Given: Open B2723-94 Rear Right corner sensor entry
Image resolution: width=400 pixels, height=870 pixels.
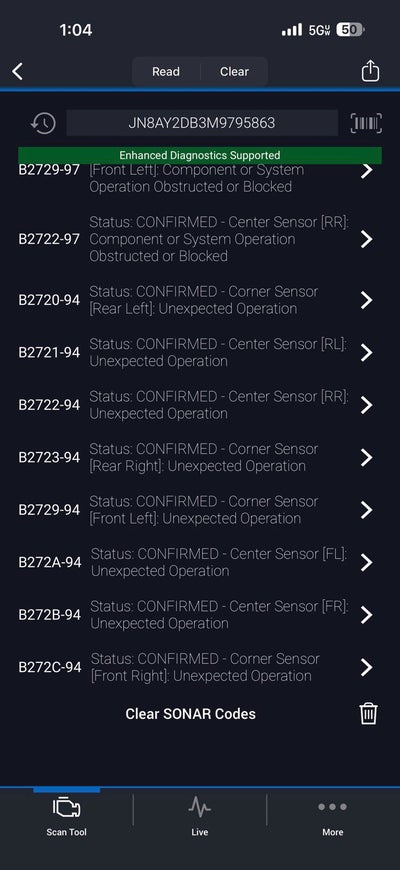Looking at the screenshot, I should tap(200, 458).
